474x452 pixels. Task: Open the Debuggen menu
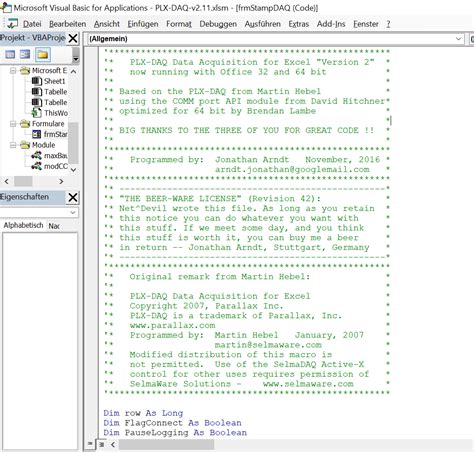(x=218, y=24)
